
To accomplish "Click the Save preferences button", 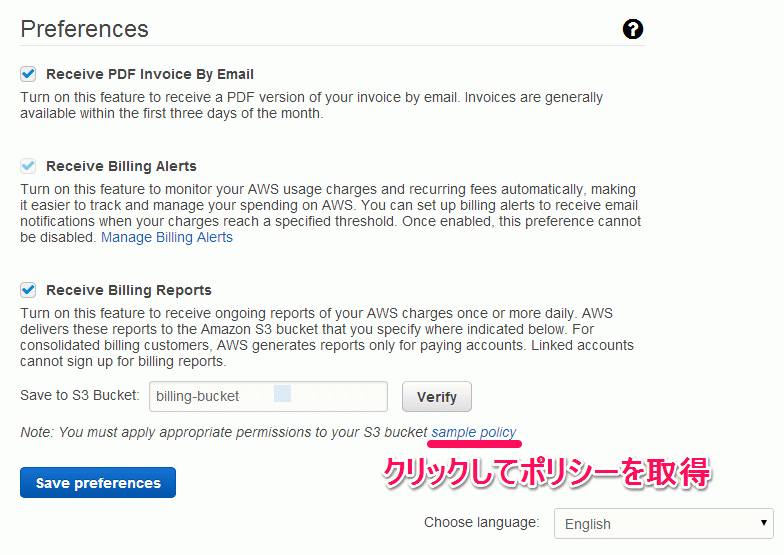I will [98, 482].
